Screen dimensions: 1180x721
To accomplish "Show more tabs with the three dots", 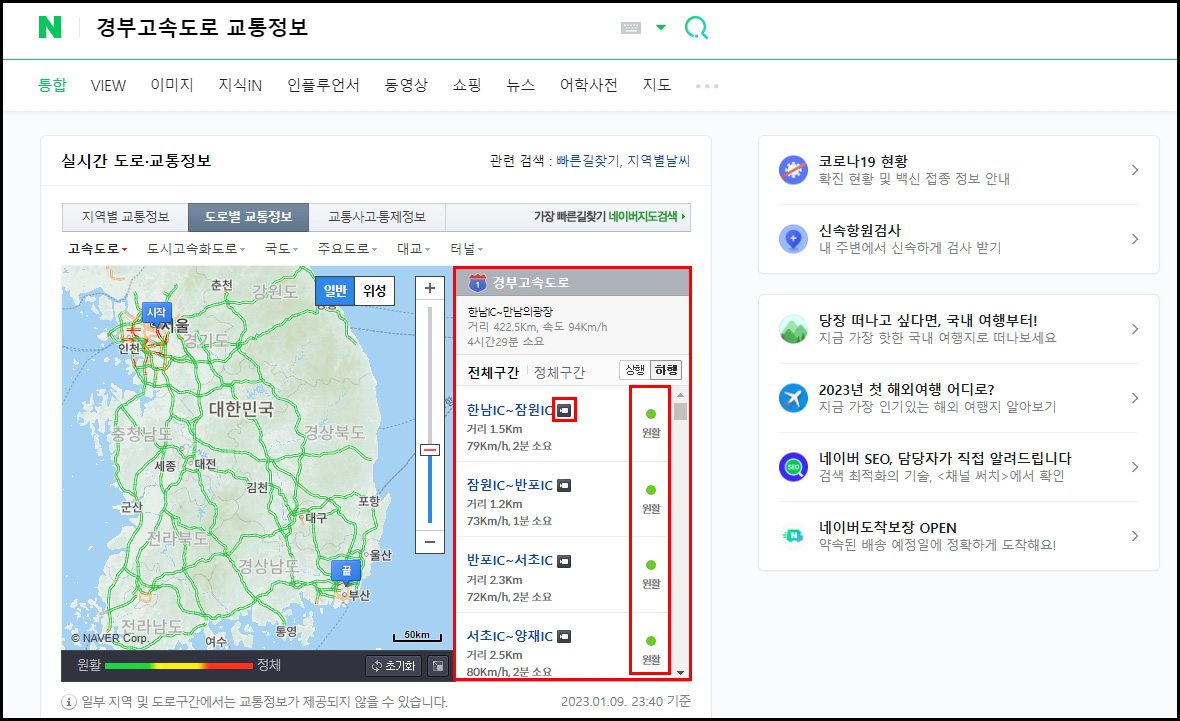I will [x=707, y=86].
